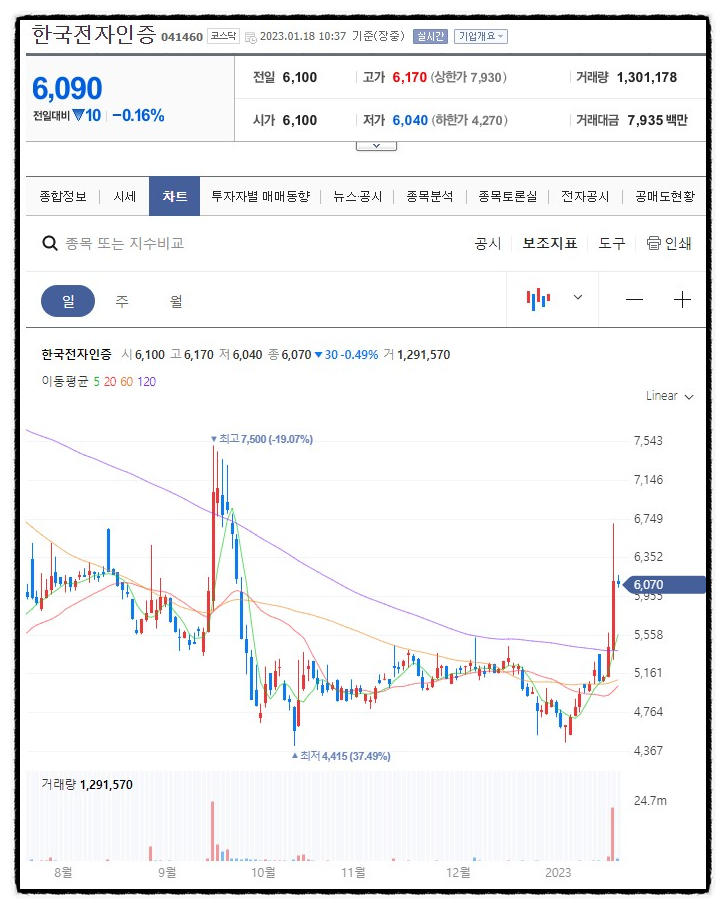Click the stock title 한국전자인증

coord(94,35)
